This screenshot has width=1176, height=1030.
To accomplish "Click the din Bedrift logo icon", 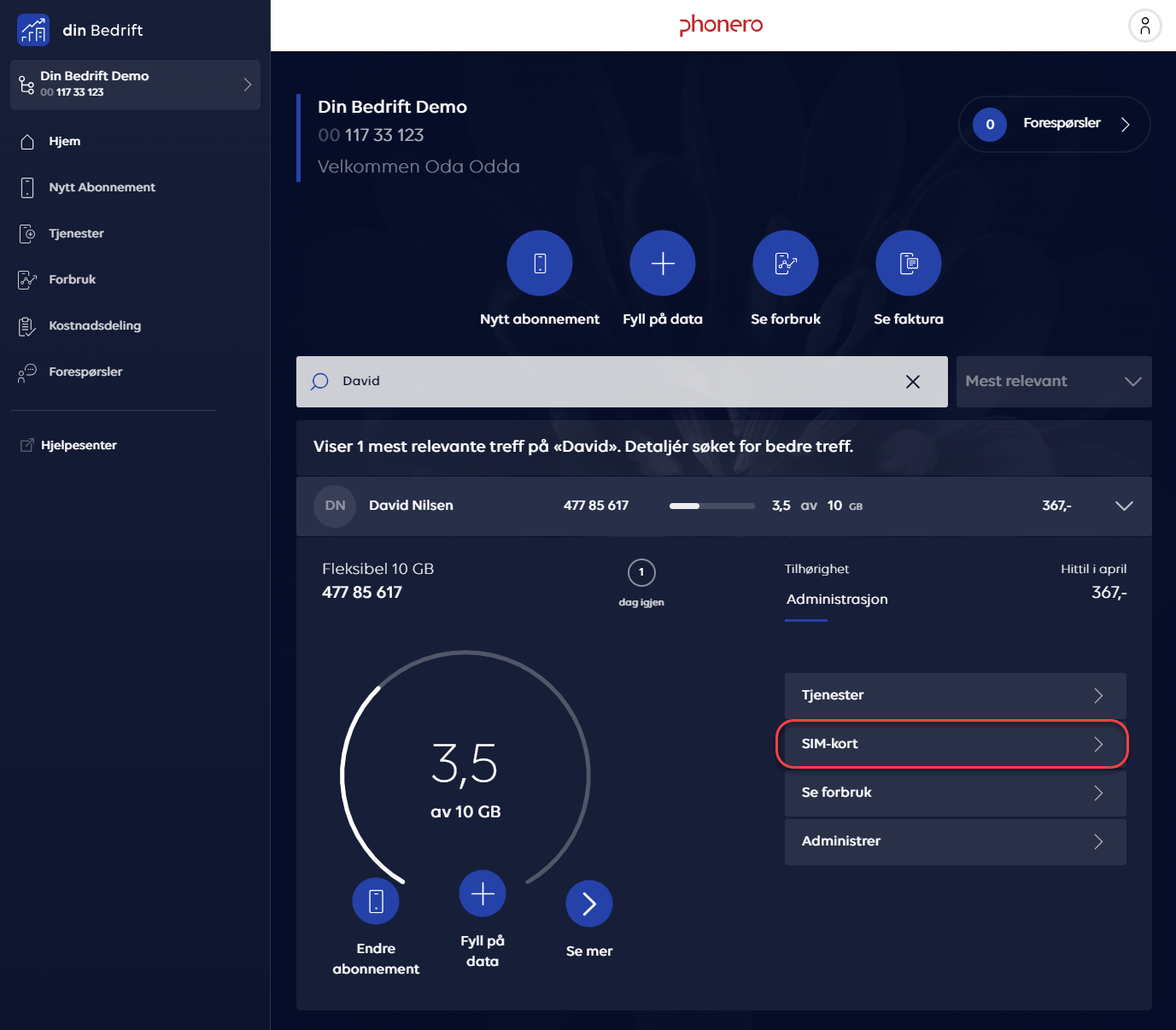I will (x=33, y=30).
